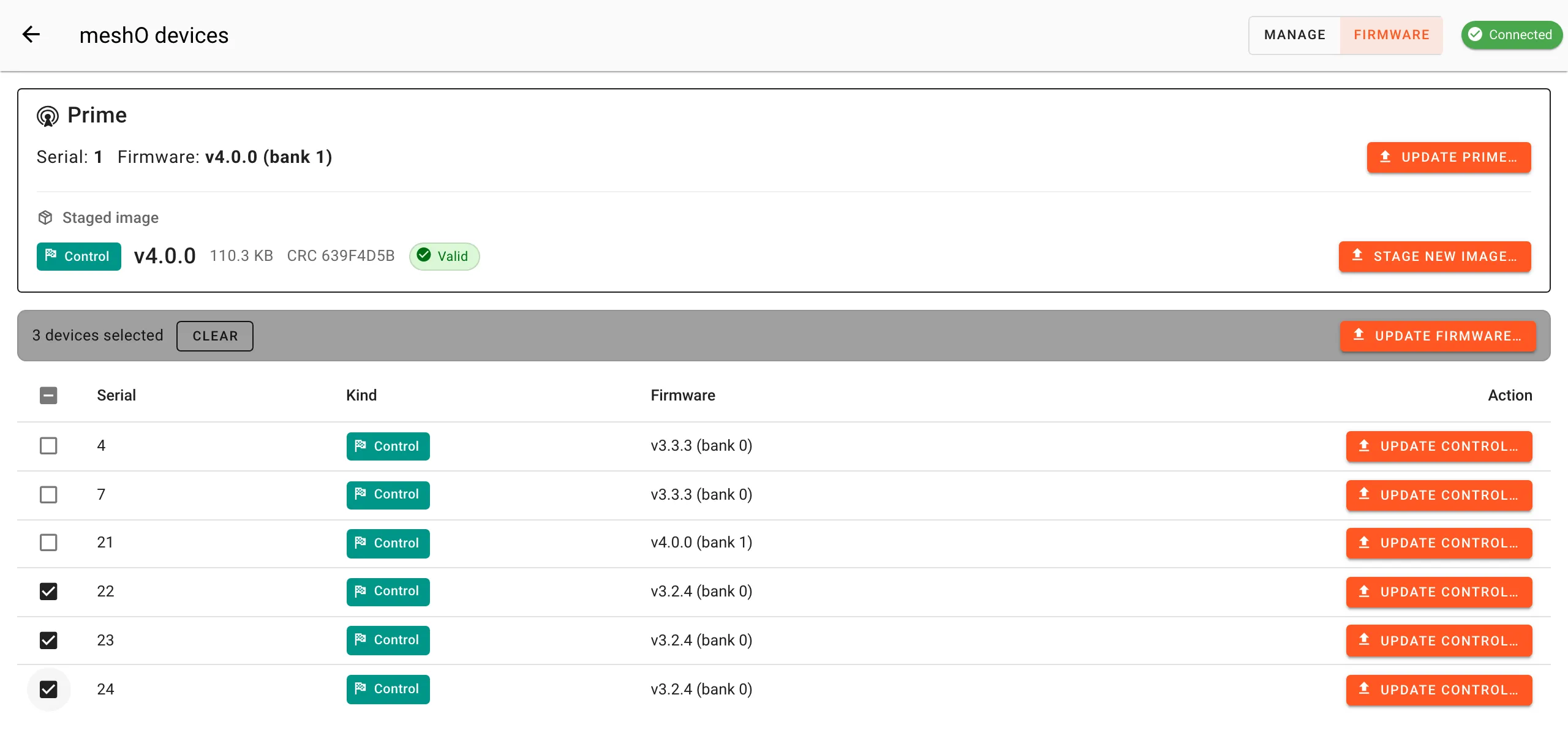The height and width of the screenshot is (741, 1568).
Task: Clear the selected devices
Action: tap(215, 336)
